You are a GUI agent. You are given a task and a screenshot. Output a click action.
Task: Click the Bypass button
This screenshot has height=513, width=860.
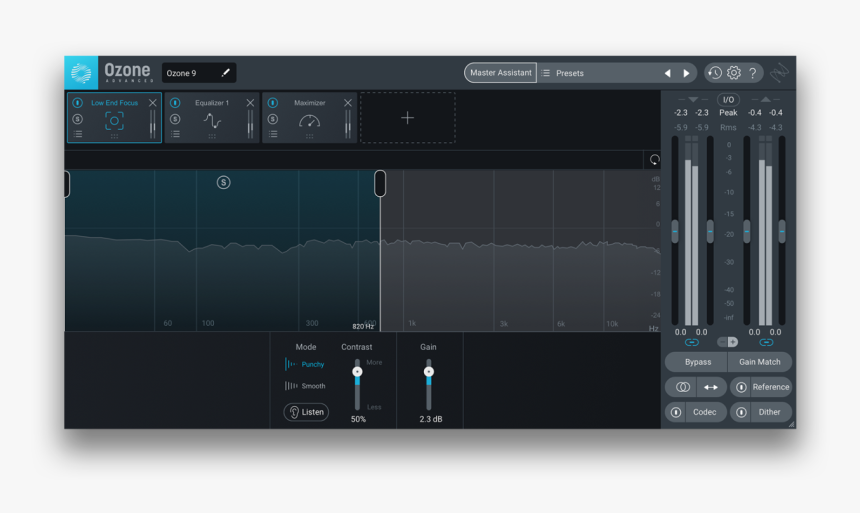click(697, 362)
